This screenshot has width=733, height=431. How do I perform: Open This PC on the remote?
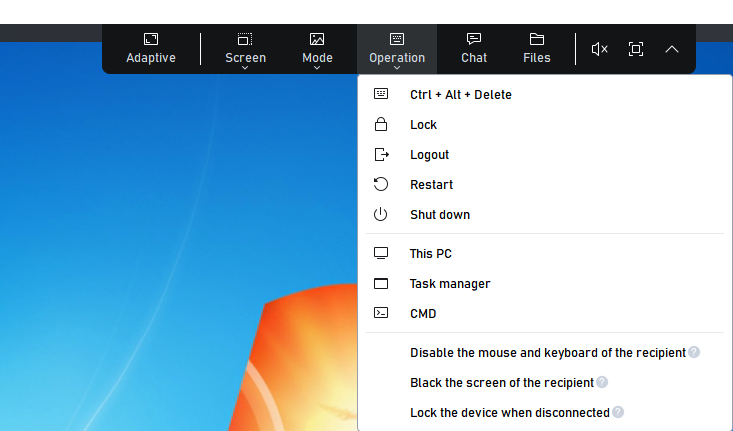coord(430,254)
